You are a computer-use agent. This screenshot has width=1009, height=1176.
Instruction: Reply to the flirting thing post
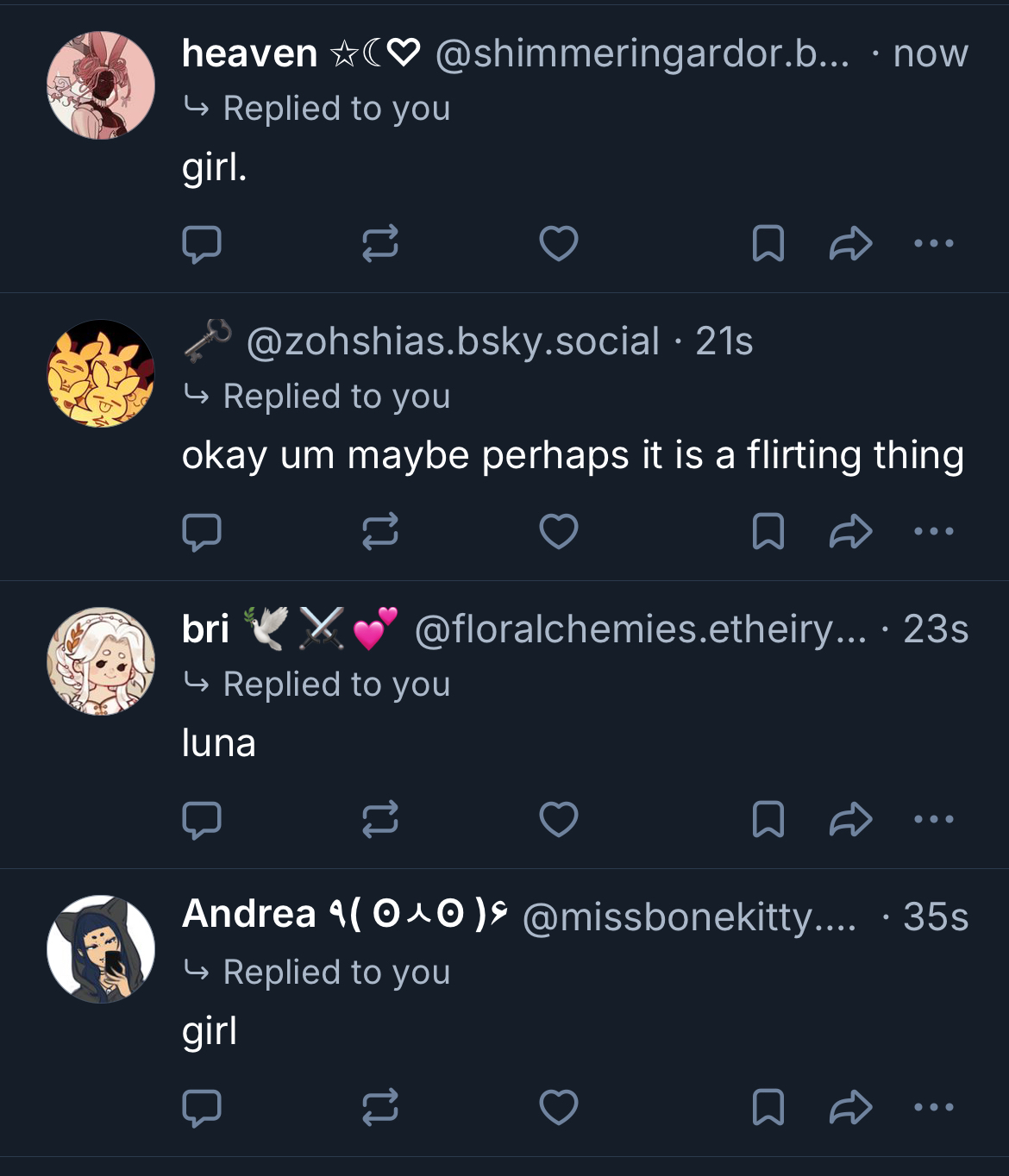pyautogui.click(x=202, y=532)
